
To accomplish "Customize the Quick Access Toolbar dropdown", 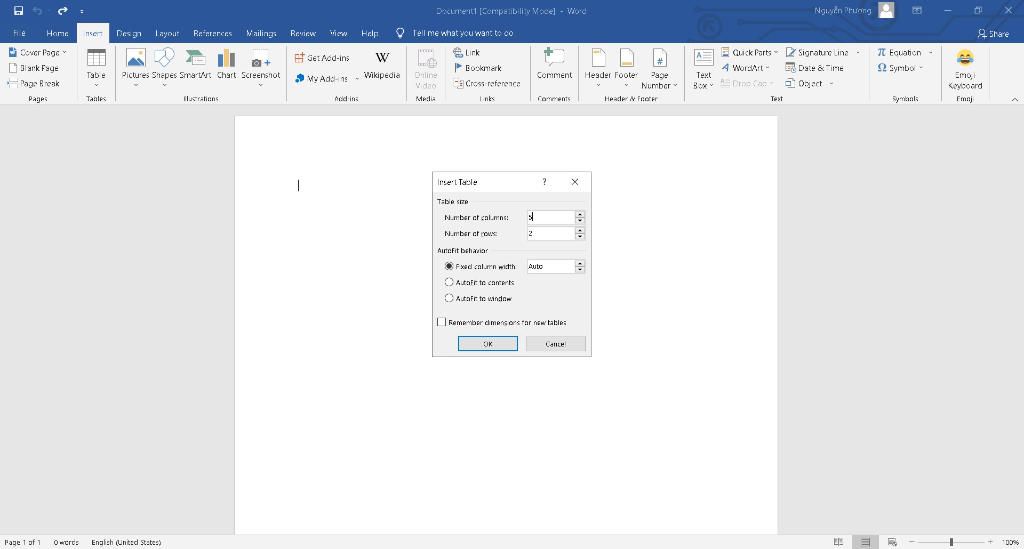I will click(82, 11).
